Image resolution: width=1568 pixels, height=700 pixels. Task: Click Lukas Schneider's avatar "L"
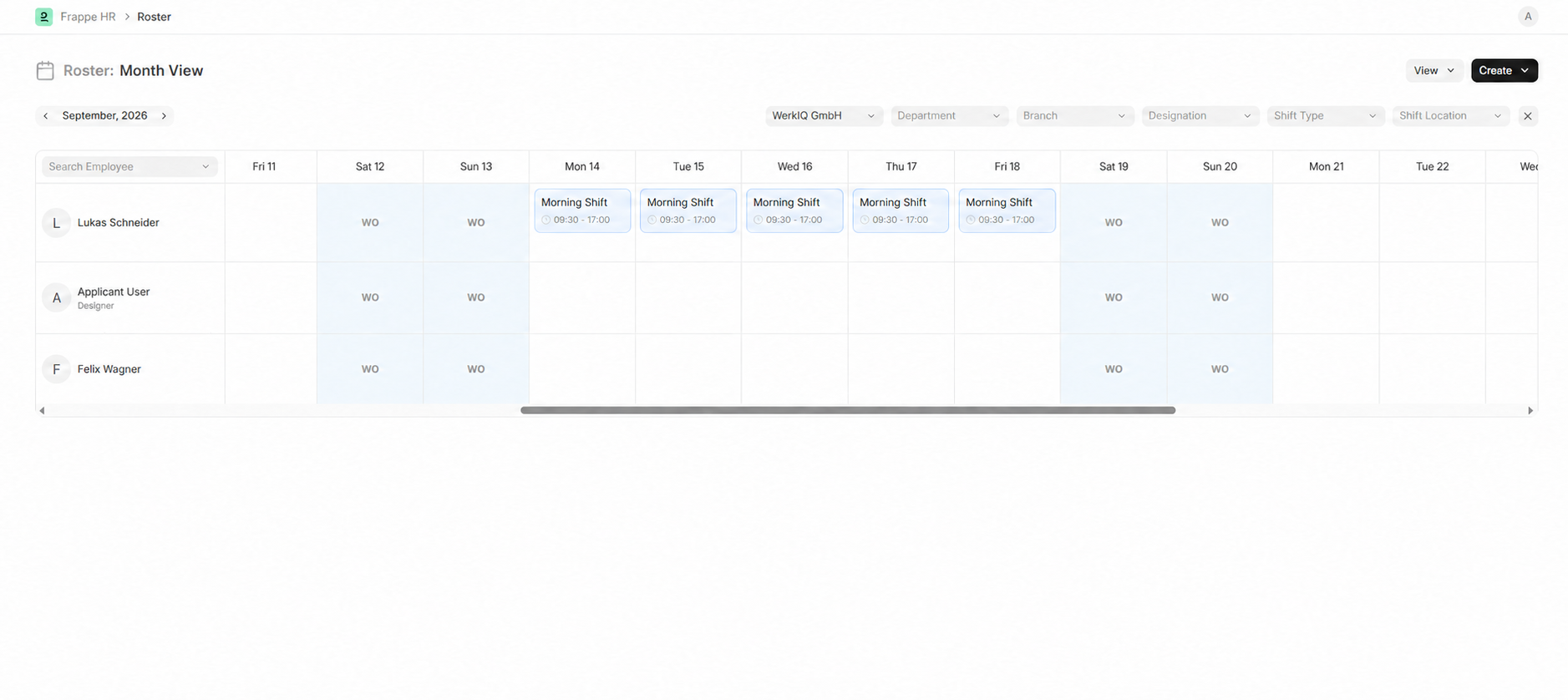coord(57,223)
